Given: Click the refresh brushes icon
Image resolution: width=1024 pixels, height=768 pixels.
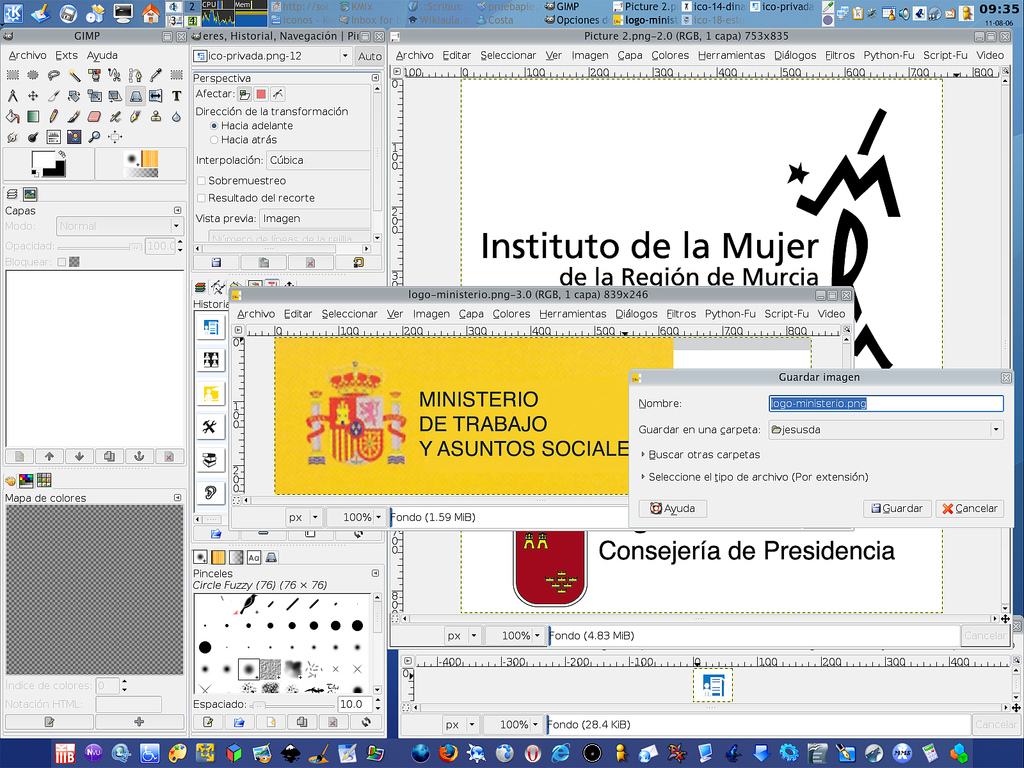Looking at the screenshot, I should point(366,722).
